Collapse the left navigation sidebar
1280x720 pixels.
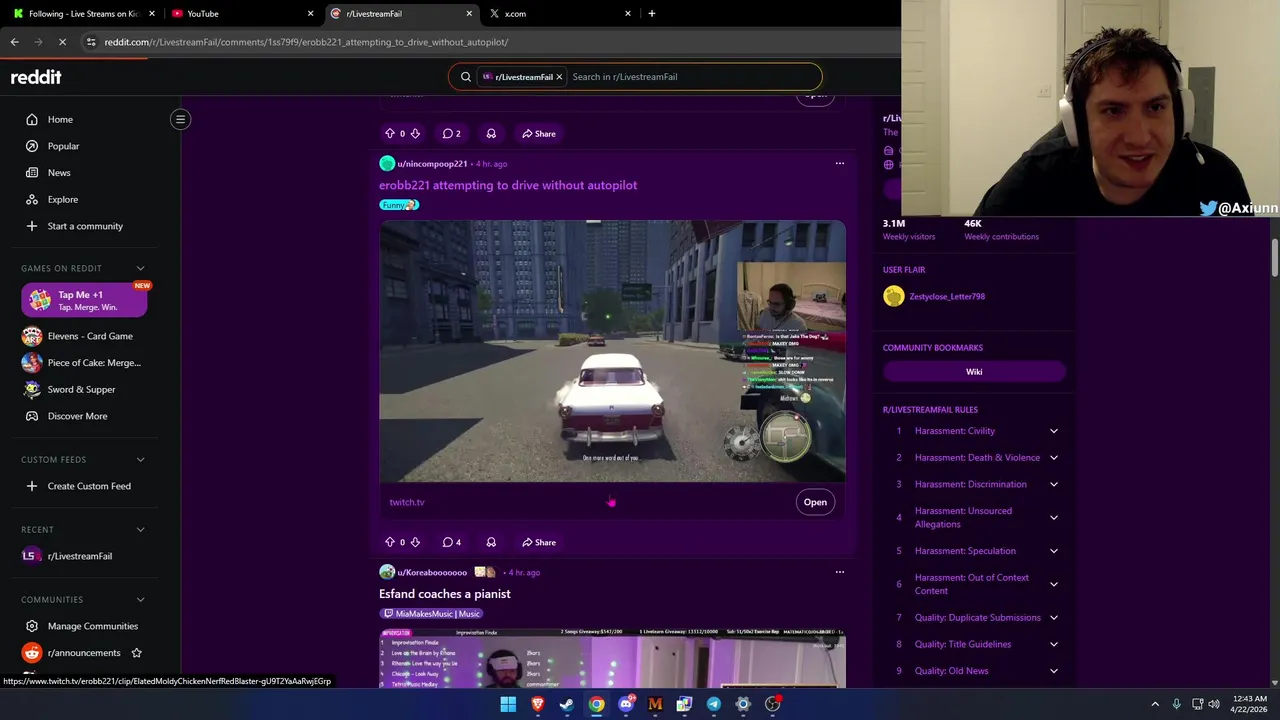180,120
